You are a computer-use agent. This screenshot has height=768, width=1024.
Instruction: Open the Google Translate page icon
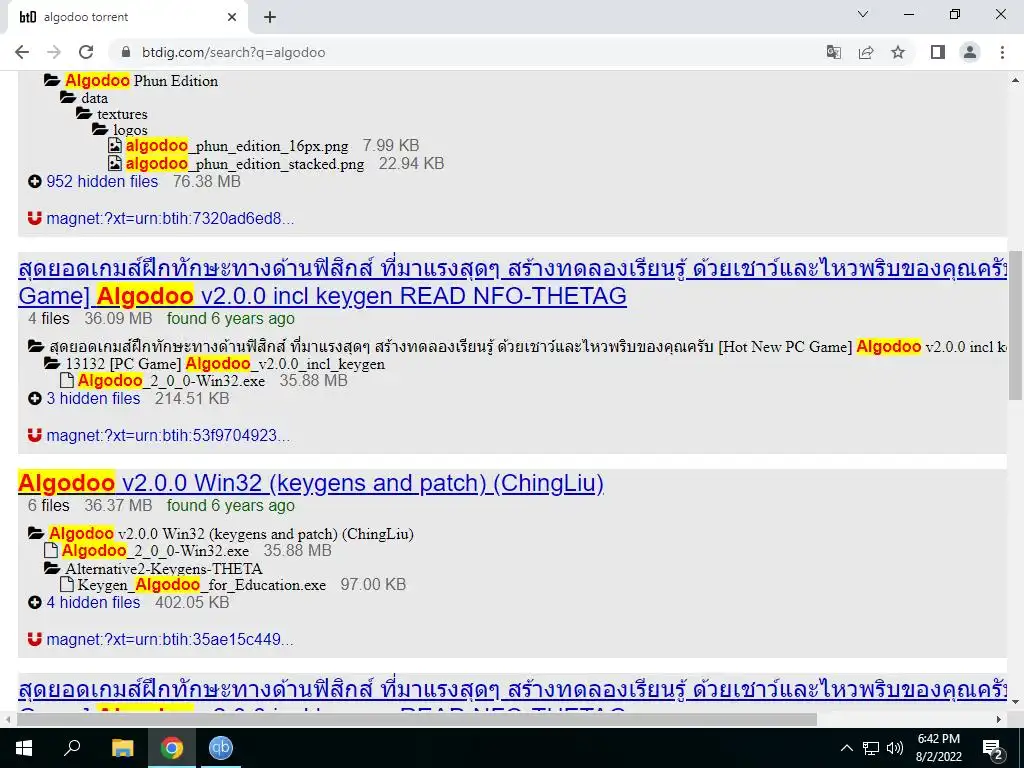tap(833, 52)
